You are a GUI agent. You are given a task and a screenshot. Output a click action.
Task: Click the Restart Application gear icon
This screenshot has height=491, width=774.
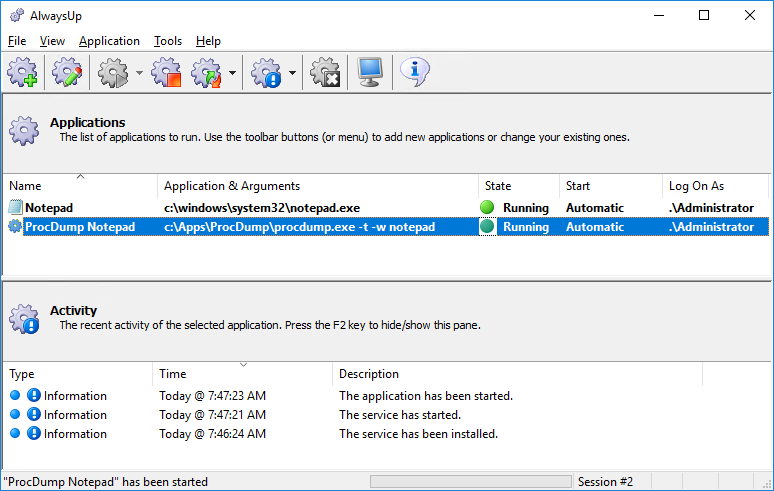207,73
